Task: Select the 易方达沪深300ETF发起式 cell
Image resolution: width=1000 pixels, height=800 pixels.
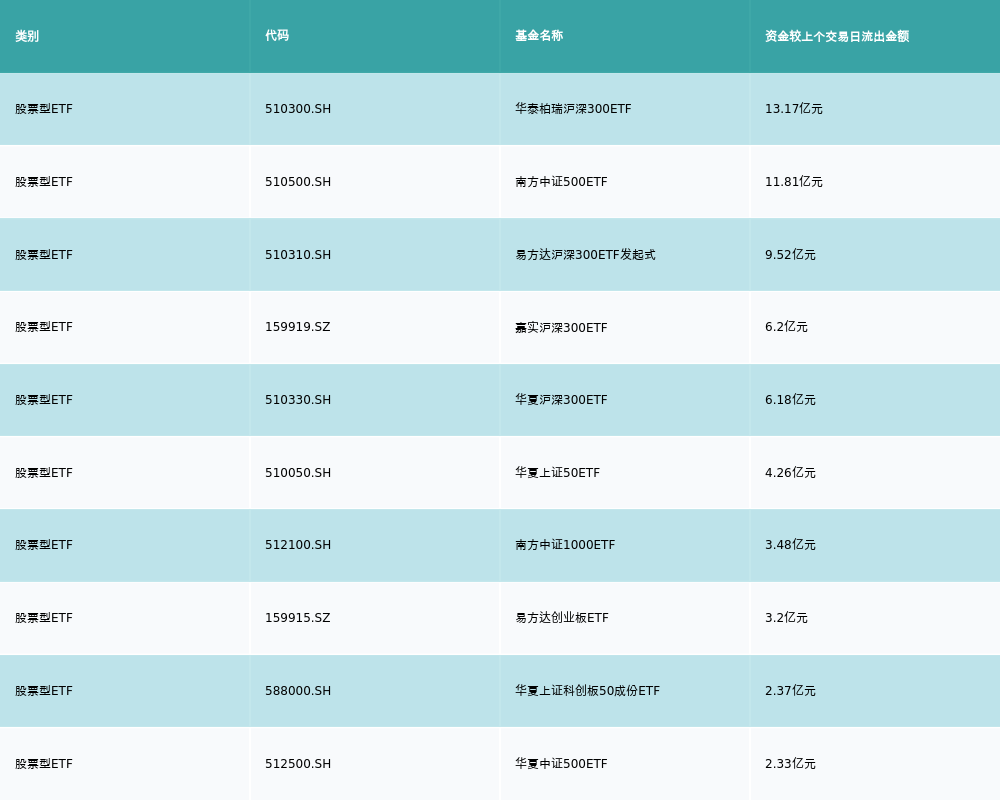Action: 585,255
